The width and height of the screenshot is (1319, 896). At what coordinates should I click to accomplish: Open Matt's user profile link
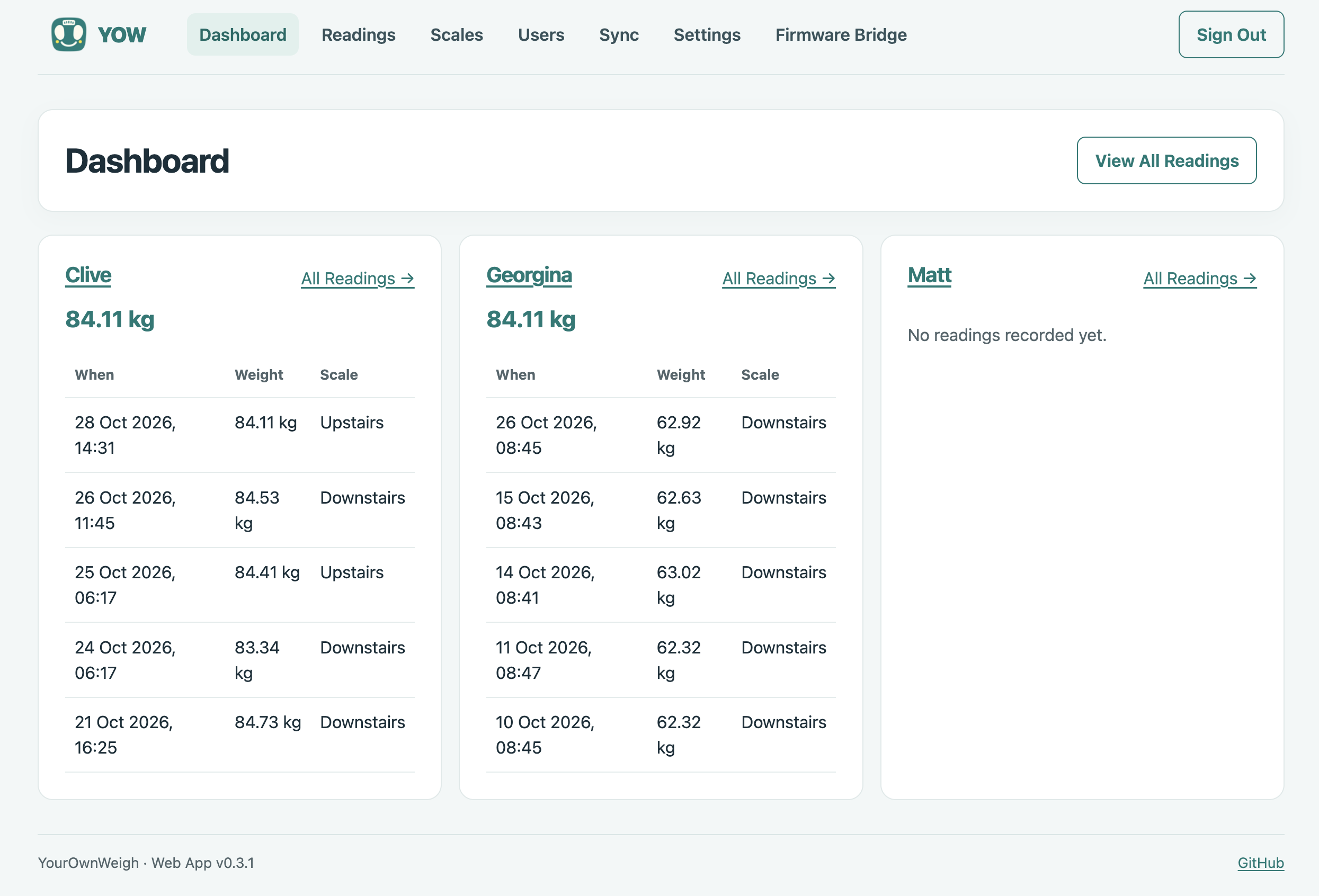929,275
